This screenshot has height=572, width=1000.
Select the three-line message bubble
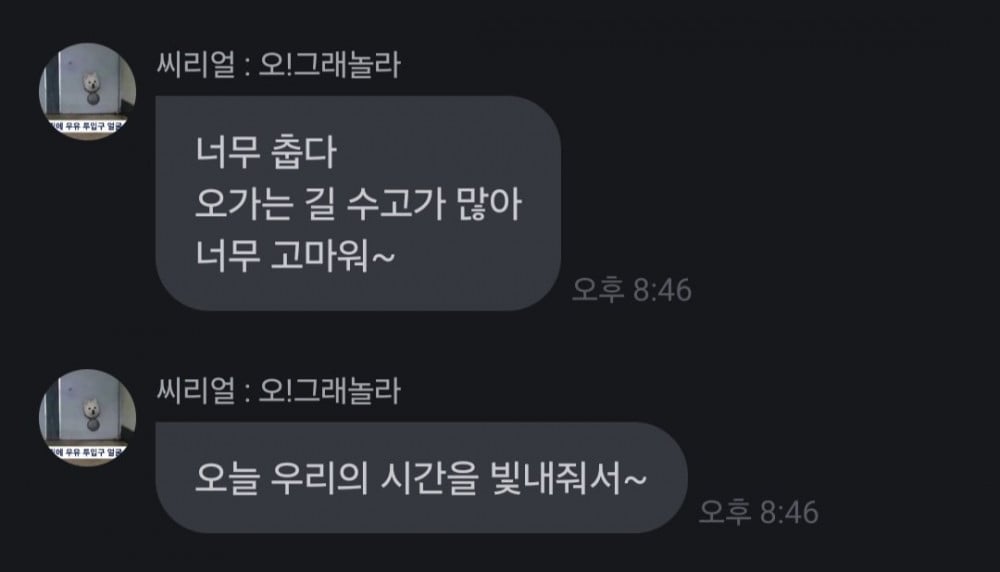(358, 203)
